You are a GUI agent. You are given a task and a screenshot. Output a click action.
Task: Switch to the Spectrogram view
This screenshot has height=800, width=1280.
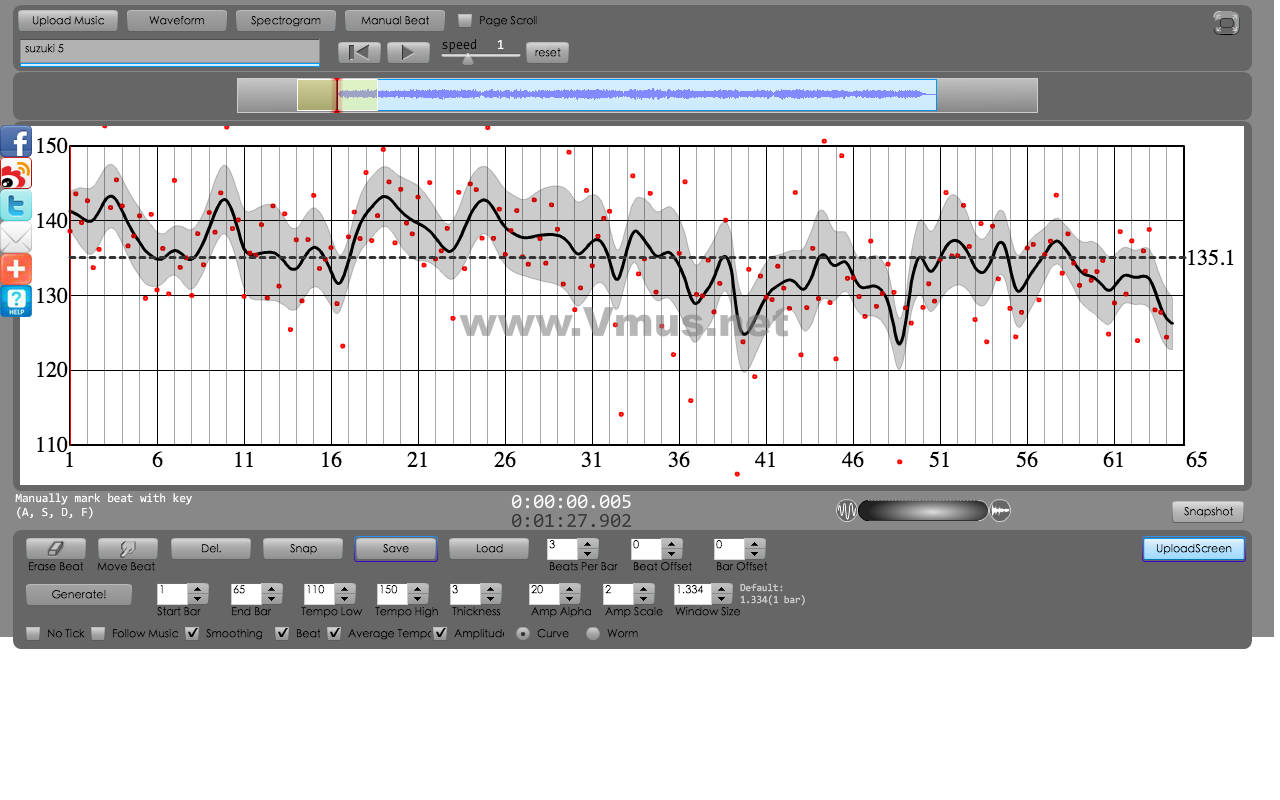[x=286, y=20]
